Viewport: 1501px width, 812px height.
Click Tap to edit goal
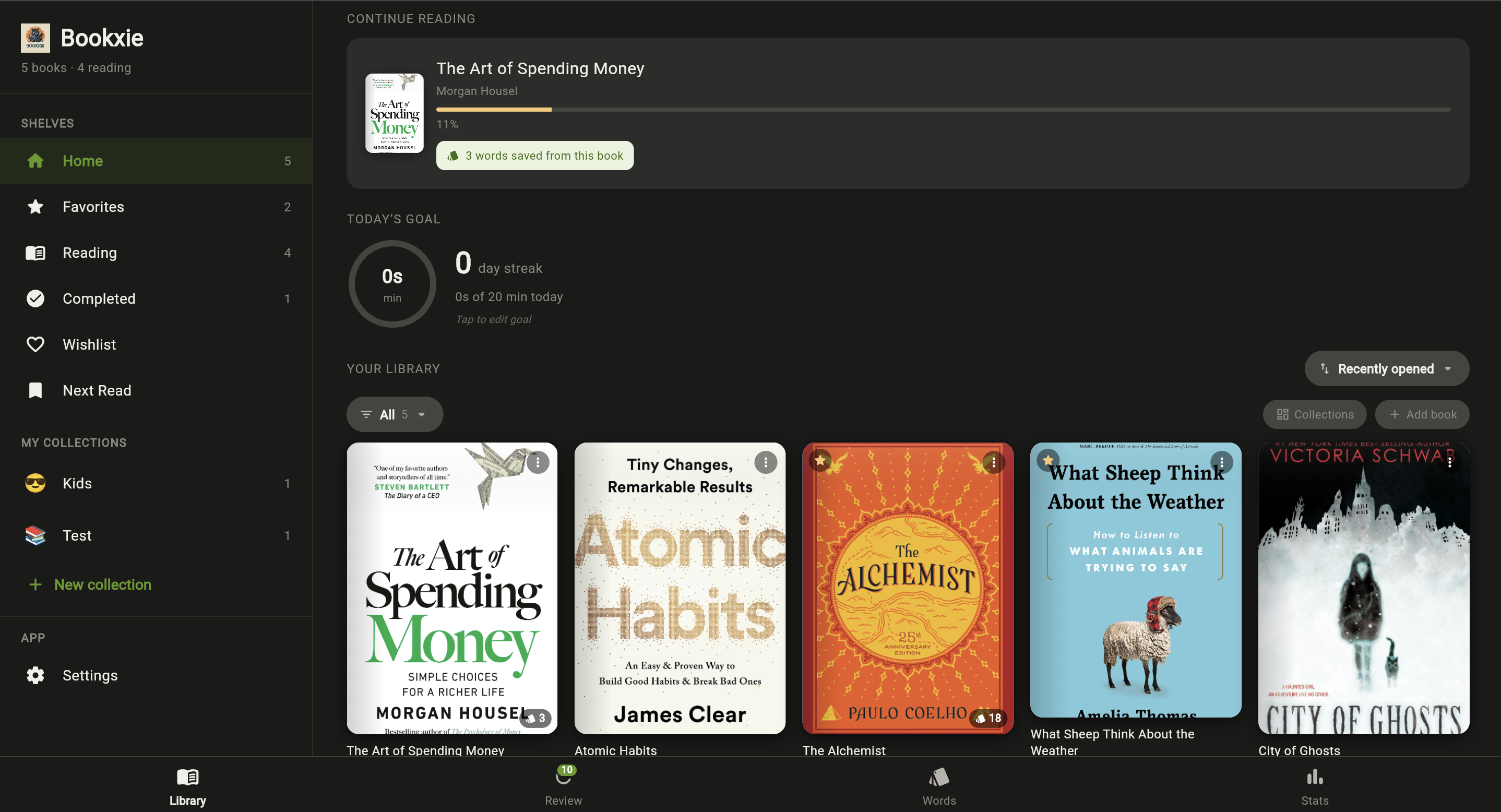coord(494,319)
